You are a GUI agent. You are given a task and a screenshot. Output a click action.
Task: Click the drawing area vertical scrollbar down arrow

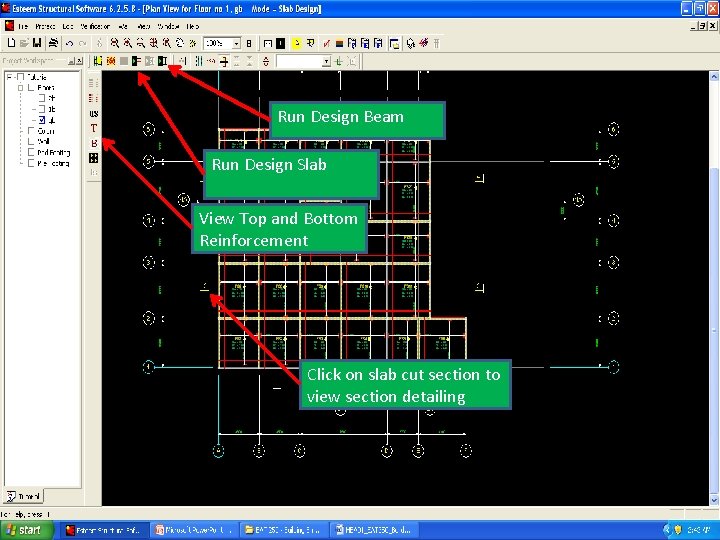[x=714, y=500]
